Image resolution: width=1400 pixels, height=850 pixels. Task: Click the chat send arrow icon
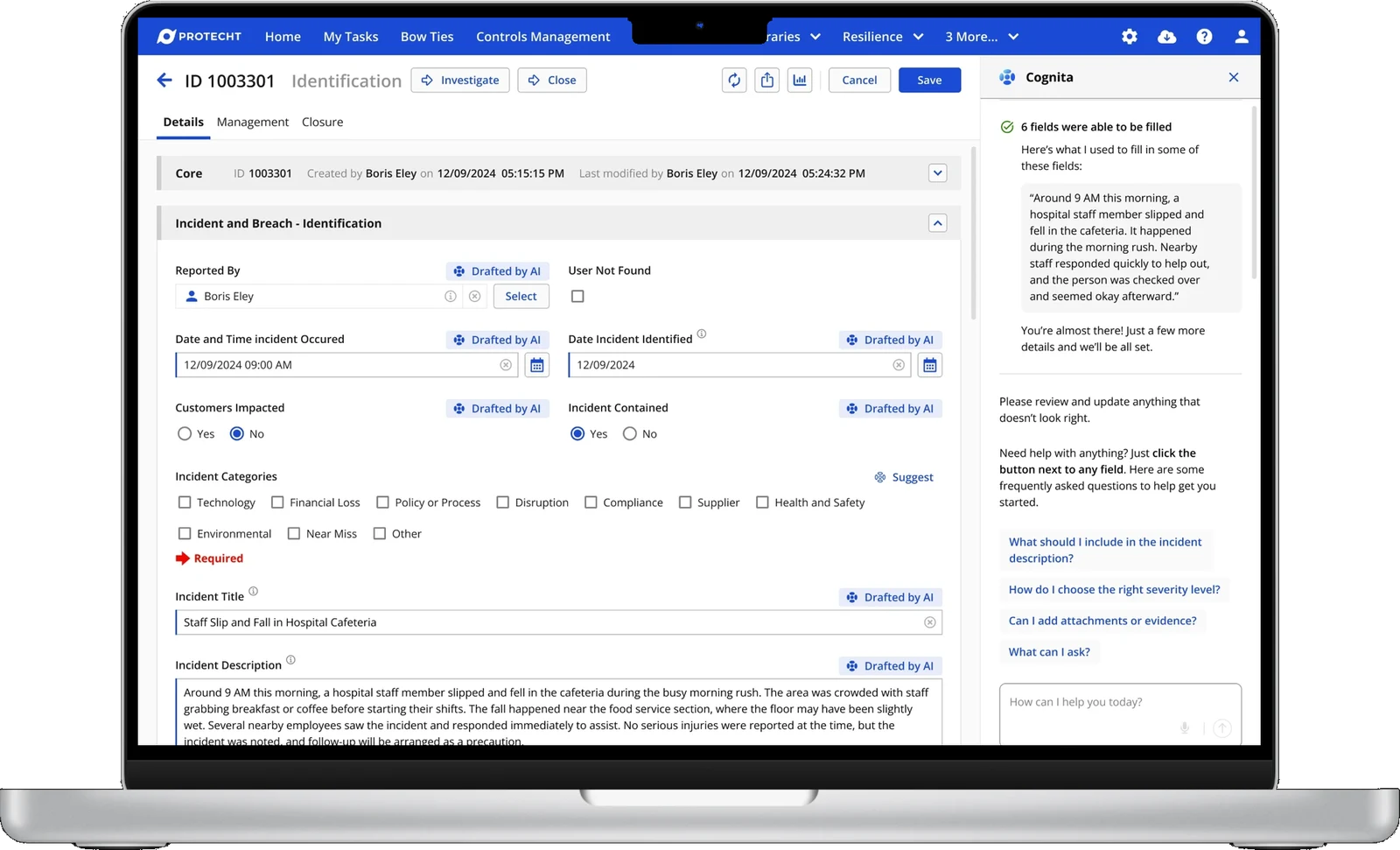[x=1222, y=728]
